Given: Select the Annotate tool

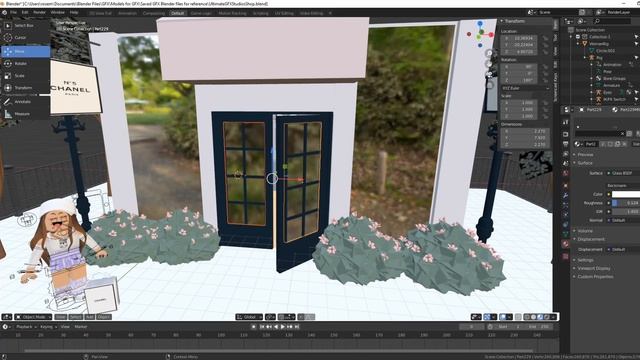Looking at the screenshot, I should 25,102.
